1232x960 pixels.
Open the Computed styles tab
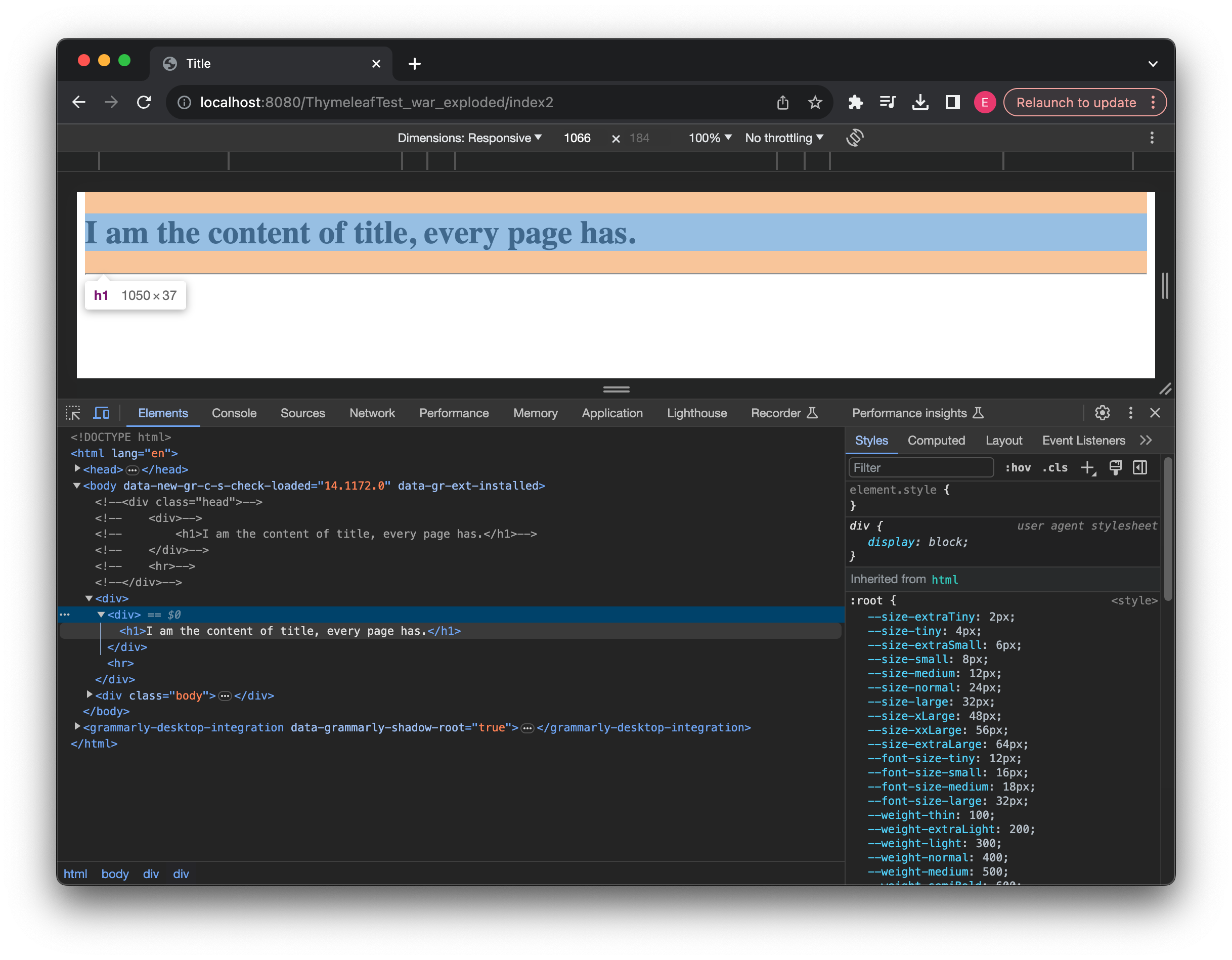[x=937, y=440]
